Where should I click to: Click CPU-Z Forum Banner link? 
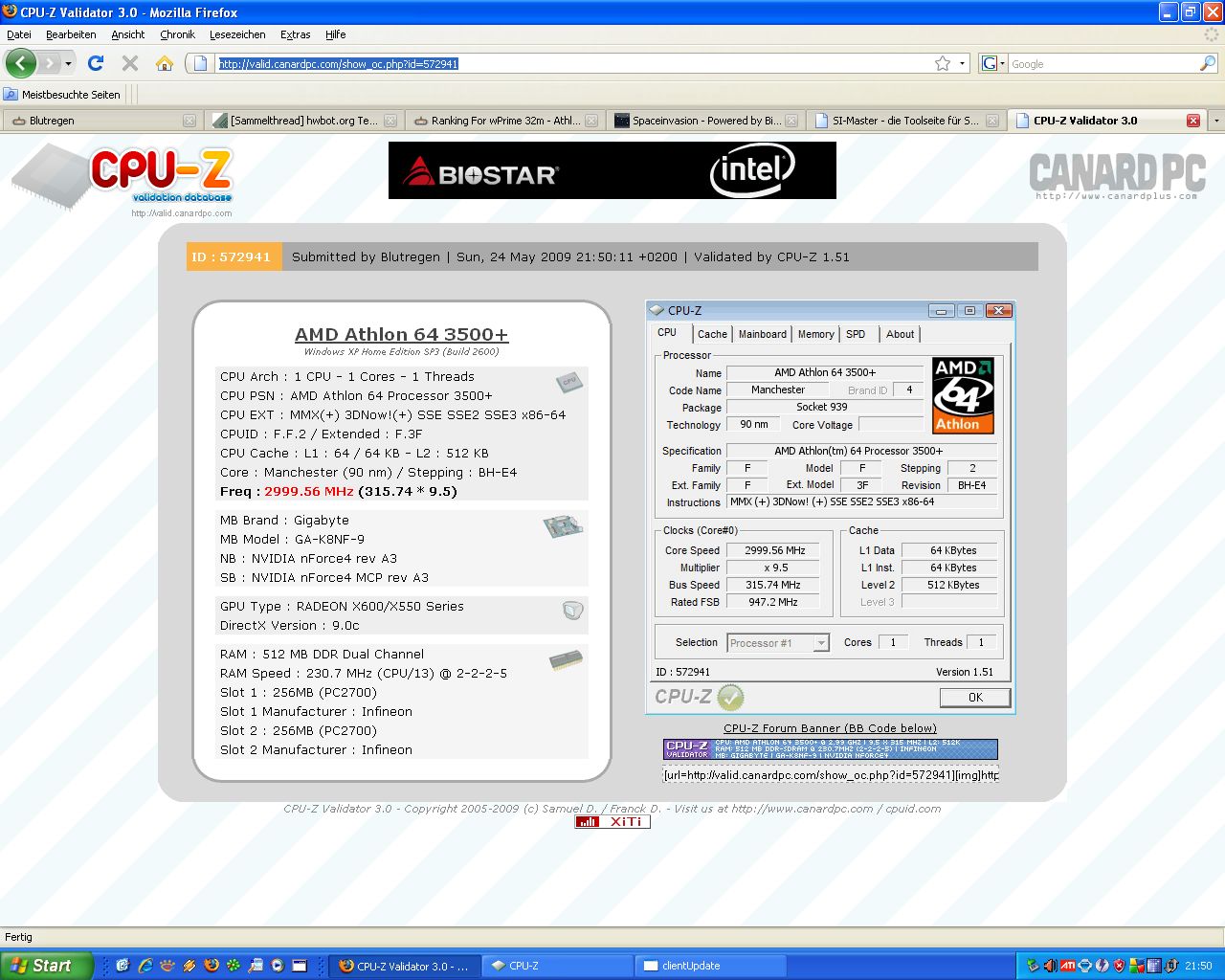pos(831,728)
